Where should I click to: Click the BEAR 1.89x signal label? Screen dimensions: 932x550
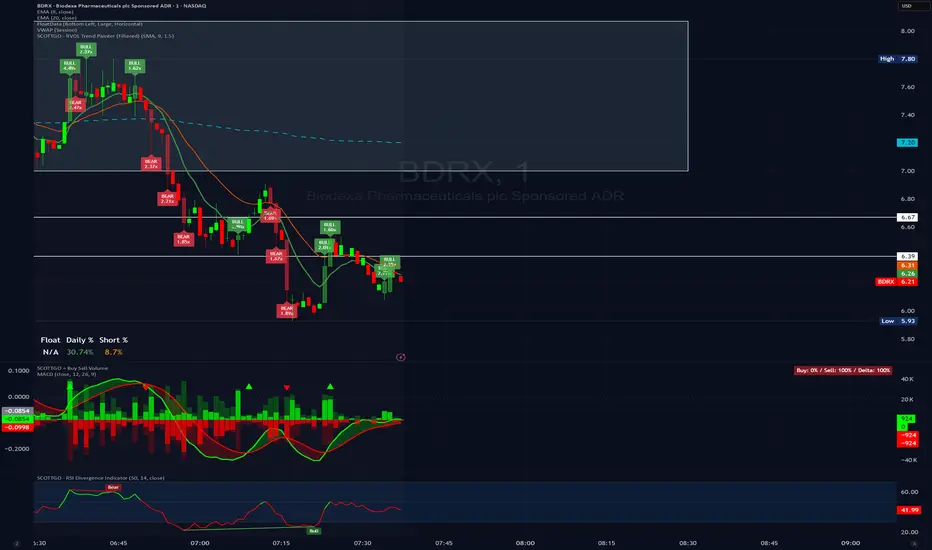point(286,311)
